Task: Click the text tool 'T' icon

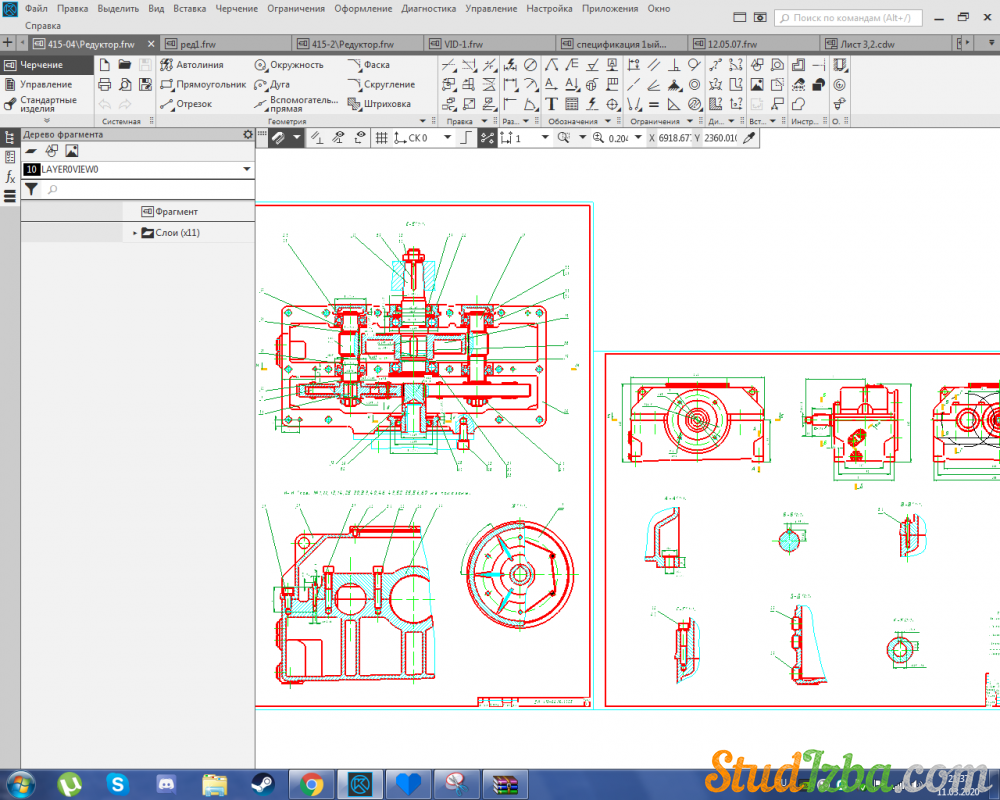Action: 551,104
